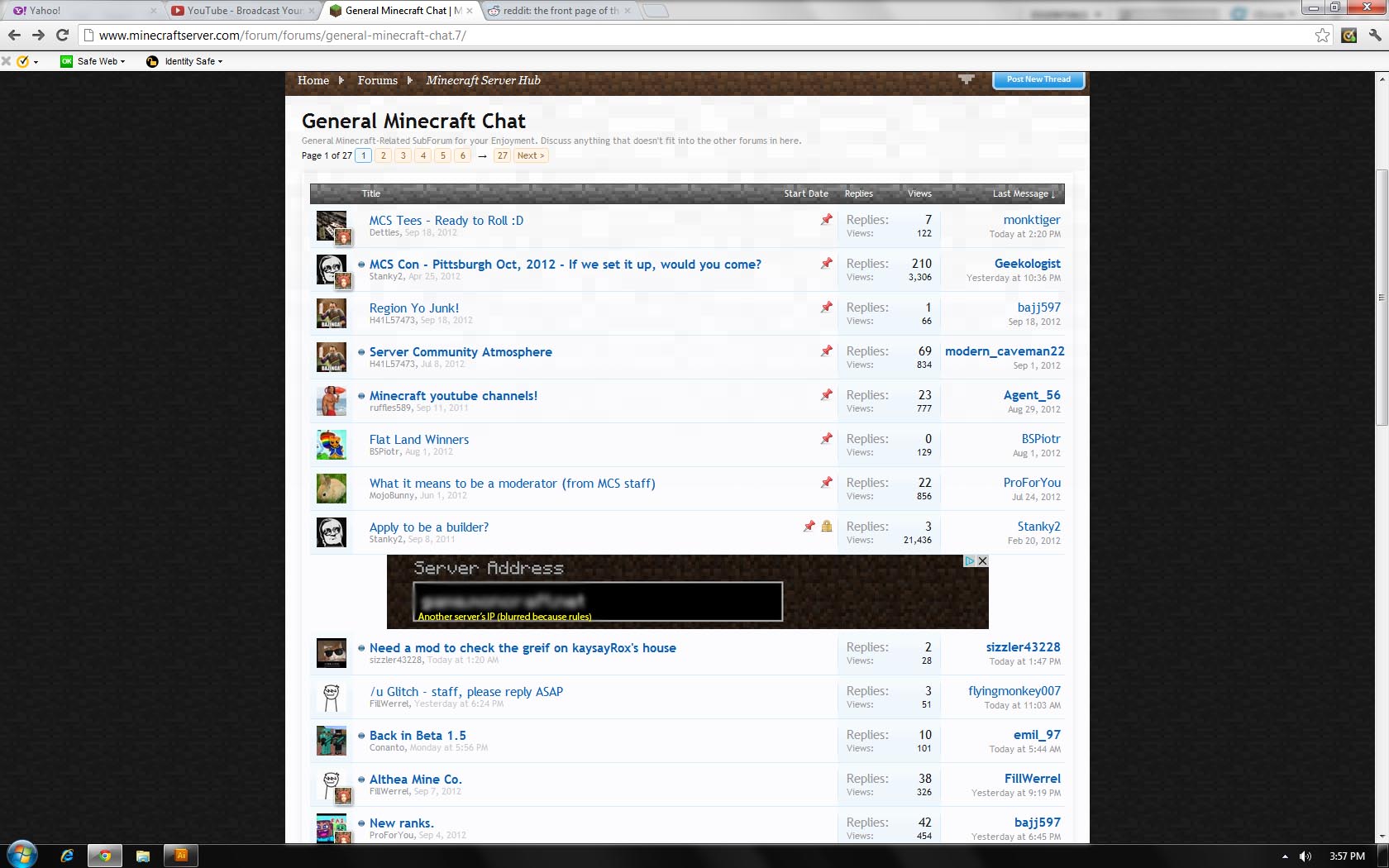Screen dimensions: 1389x868
Task: Open Norton toolbar checkmark dropdown
Action: pyautogui.click(x=27, y=61)
